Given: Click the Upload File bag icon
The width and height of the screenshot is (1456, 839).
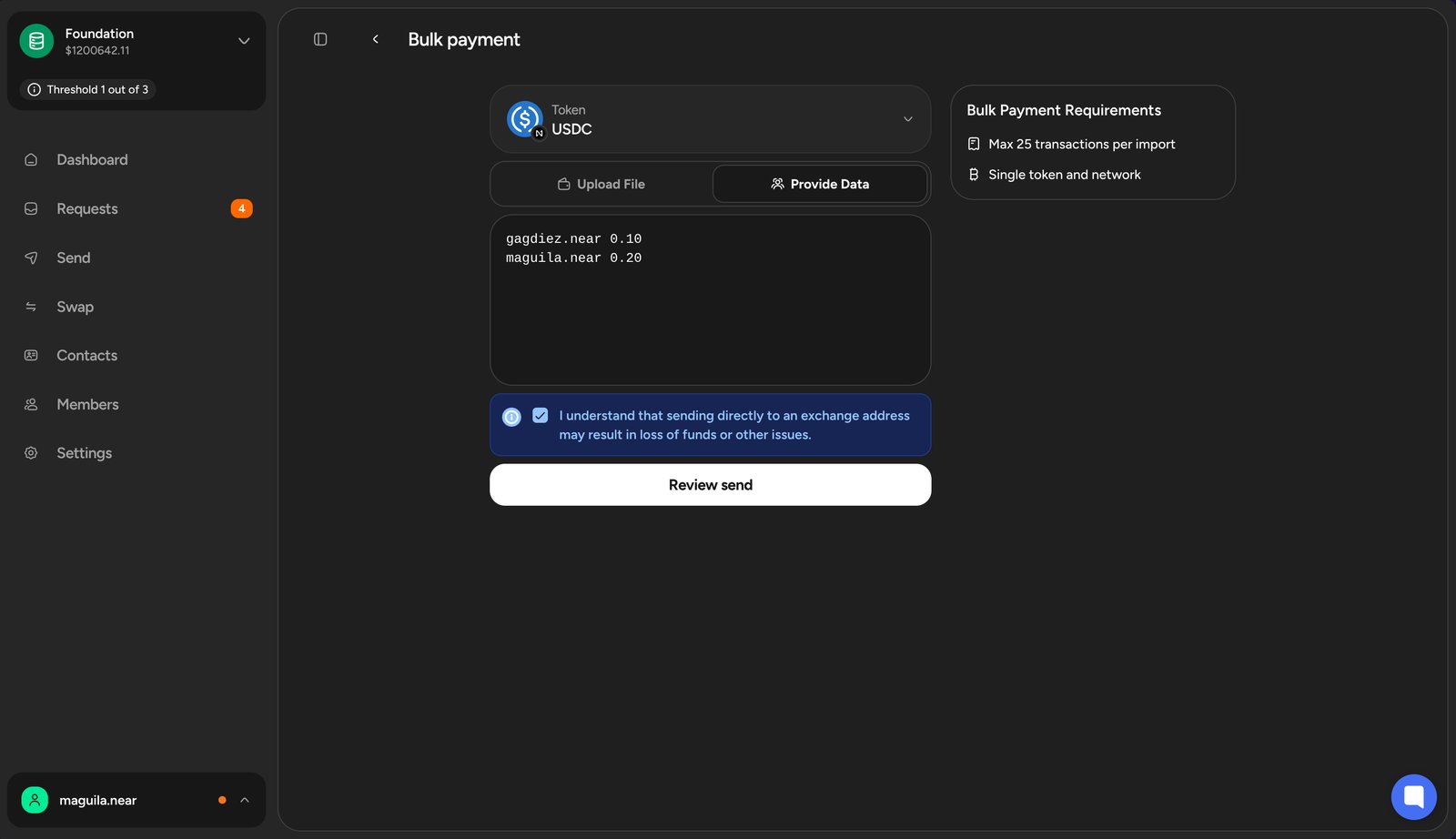Looking at the screenshot, I should pos(564,184).
